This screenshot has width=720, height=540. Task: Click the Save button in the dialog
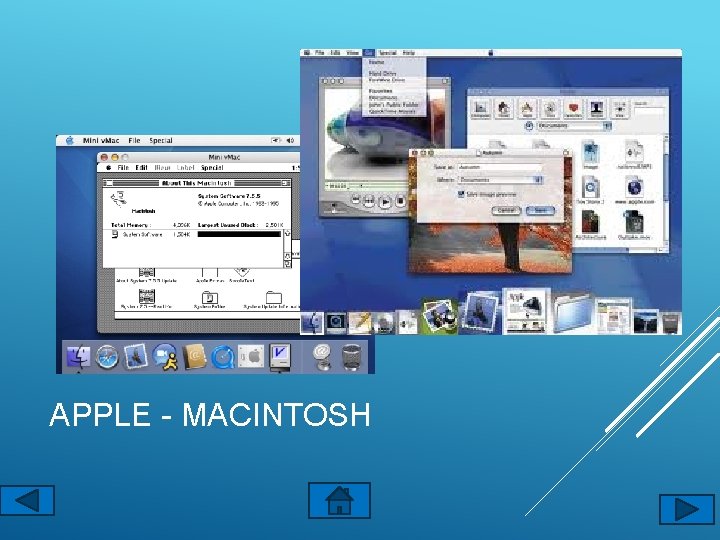pyautogui.click(x=540, y=210)
